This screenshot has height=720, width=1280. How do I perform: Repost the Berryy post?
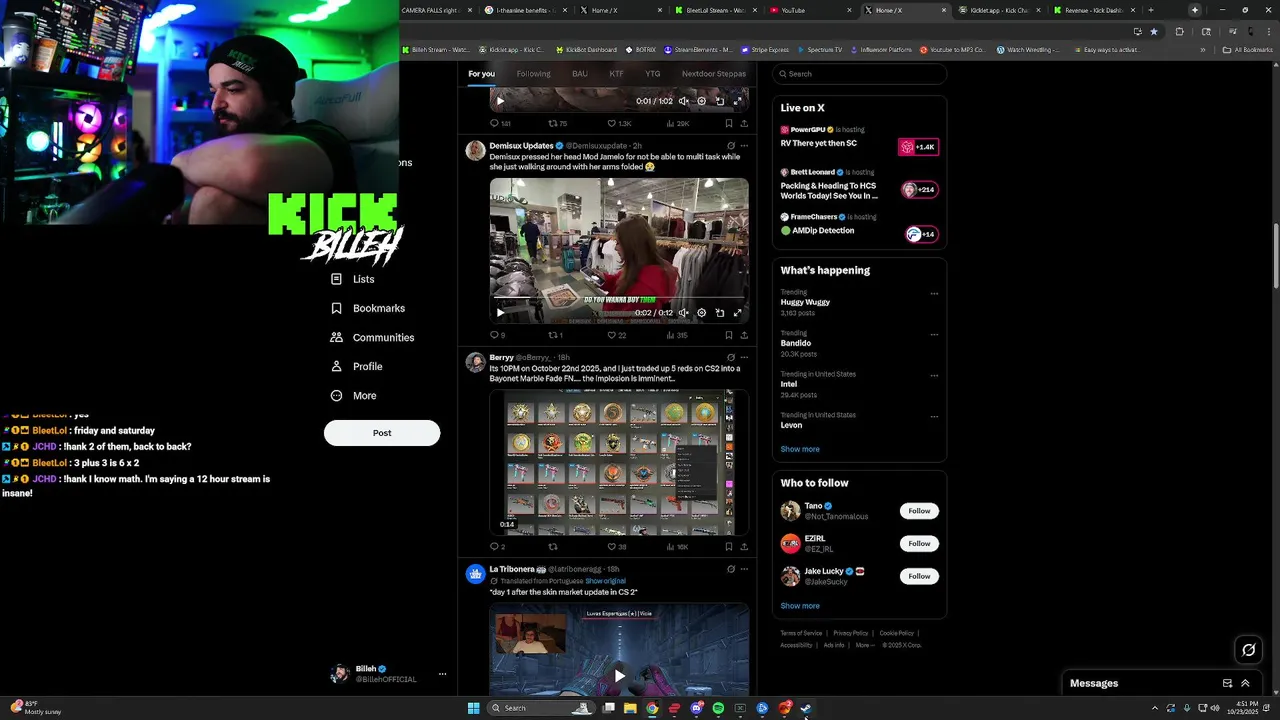tap(553, 547)
